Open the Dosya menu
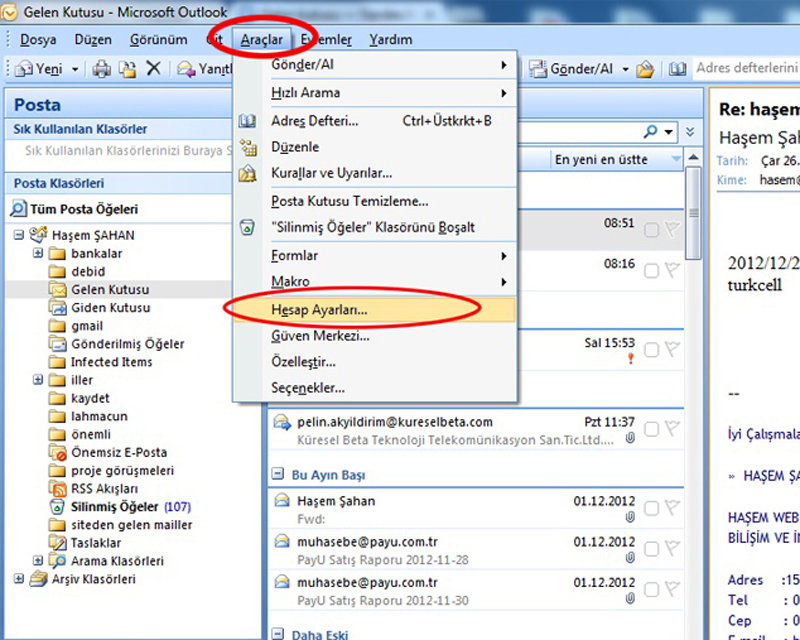 click(38, 40)
